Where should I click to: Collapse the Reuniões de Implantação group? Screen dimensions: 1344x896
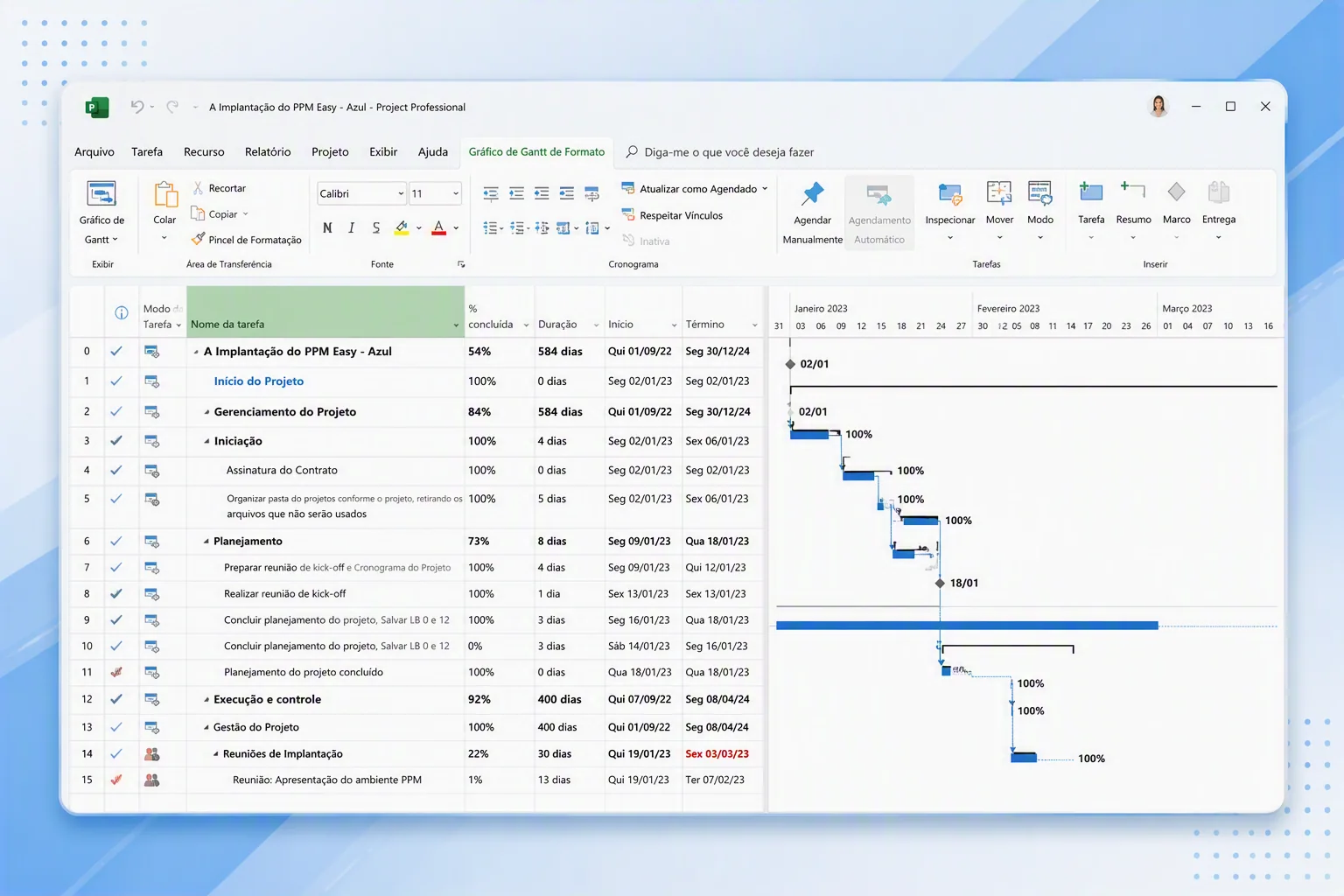[x=216, y=754]
